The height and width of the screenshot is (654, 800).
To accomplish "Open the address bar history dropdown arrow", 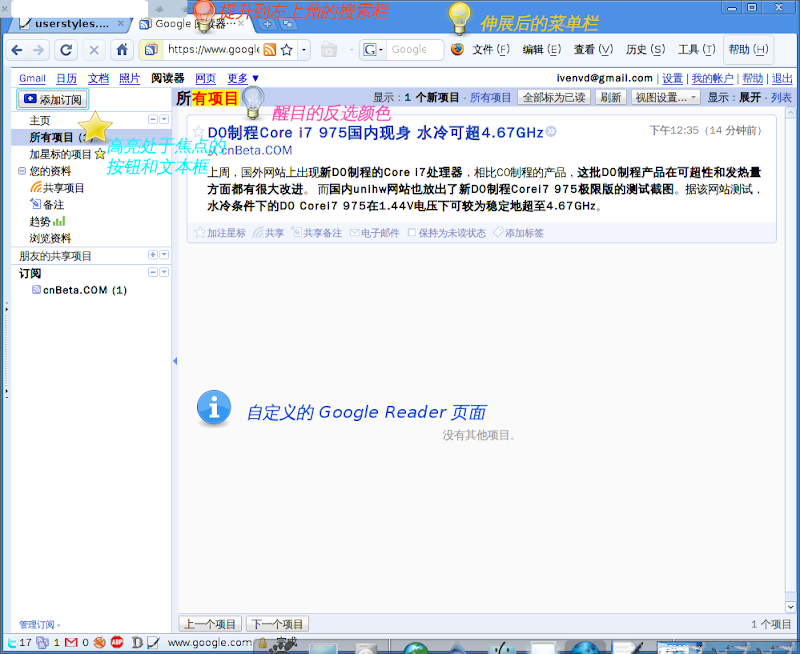I will click(304, 50).
